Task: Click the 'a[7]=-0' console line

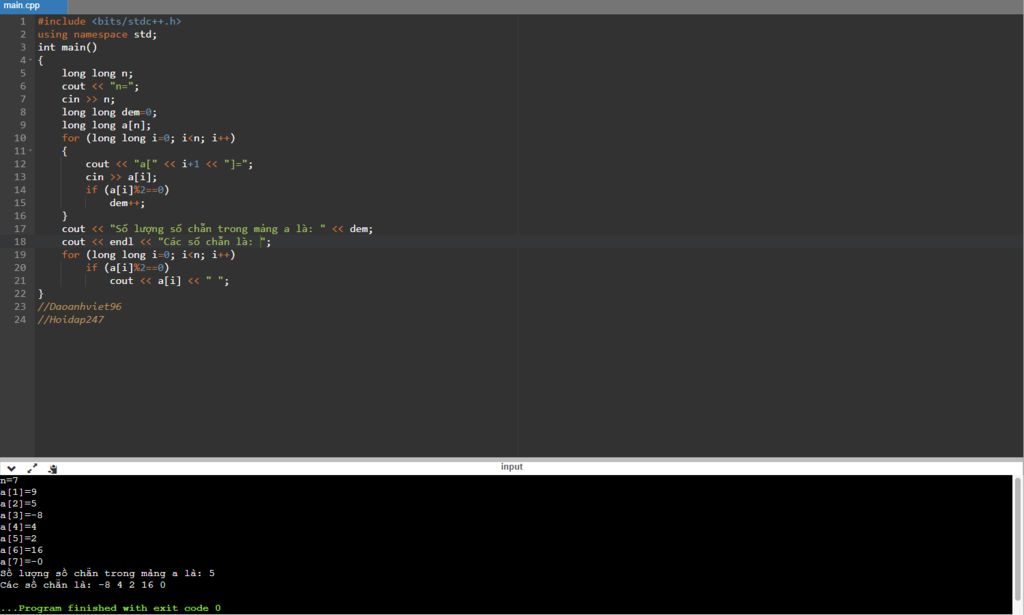Action: click(22, 561)
